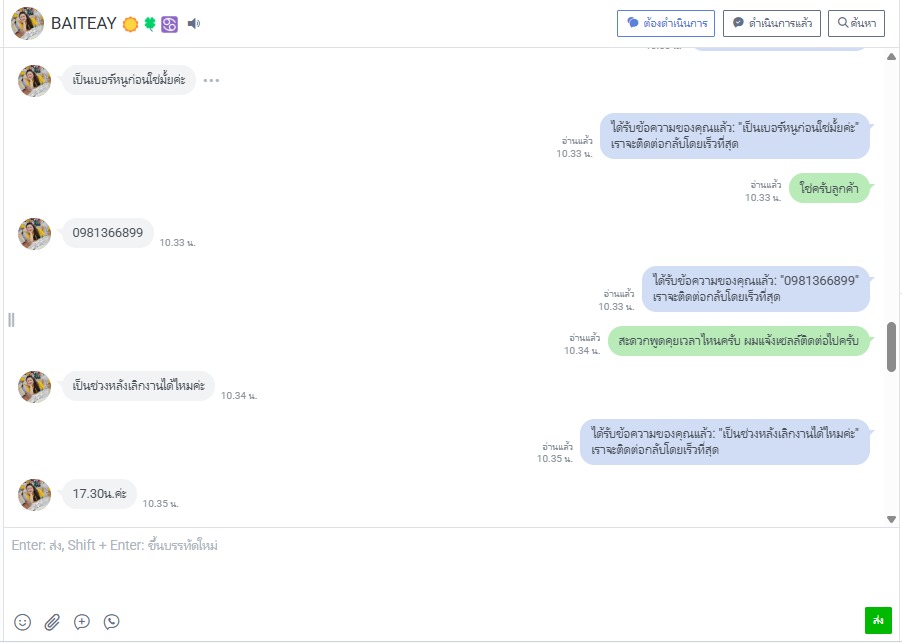Click the 10.34 น. timestamp beside เป็นช่วงหลังเลิกงาน message
902x643 pixels.
pos(239,396)
